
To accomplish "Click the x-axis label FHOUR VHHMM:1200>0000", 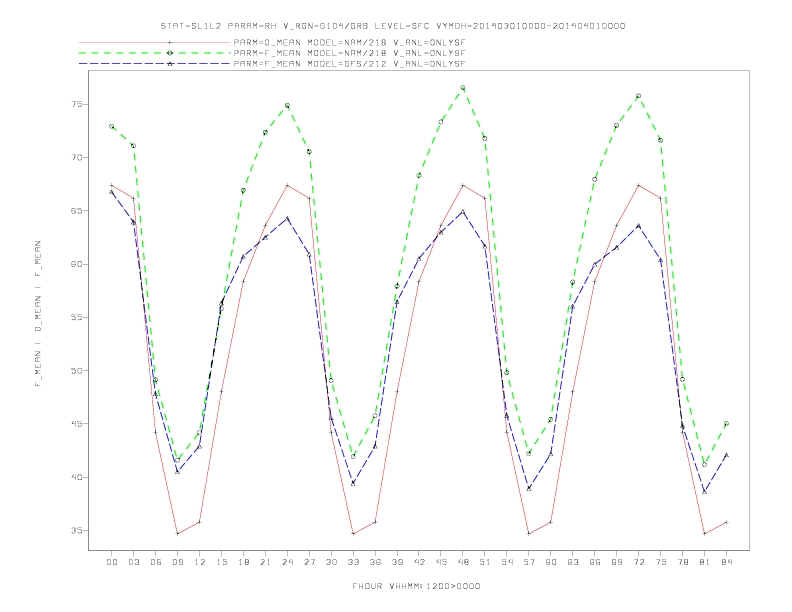I will tap(416, 586).
